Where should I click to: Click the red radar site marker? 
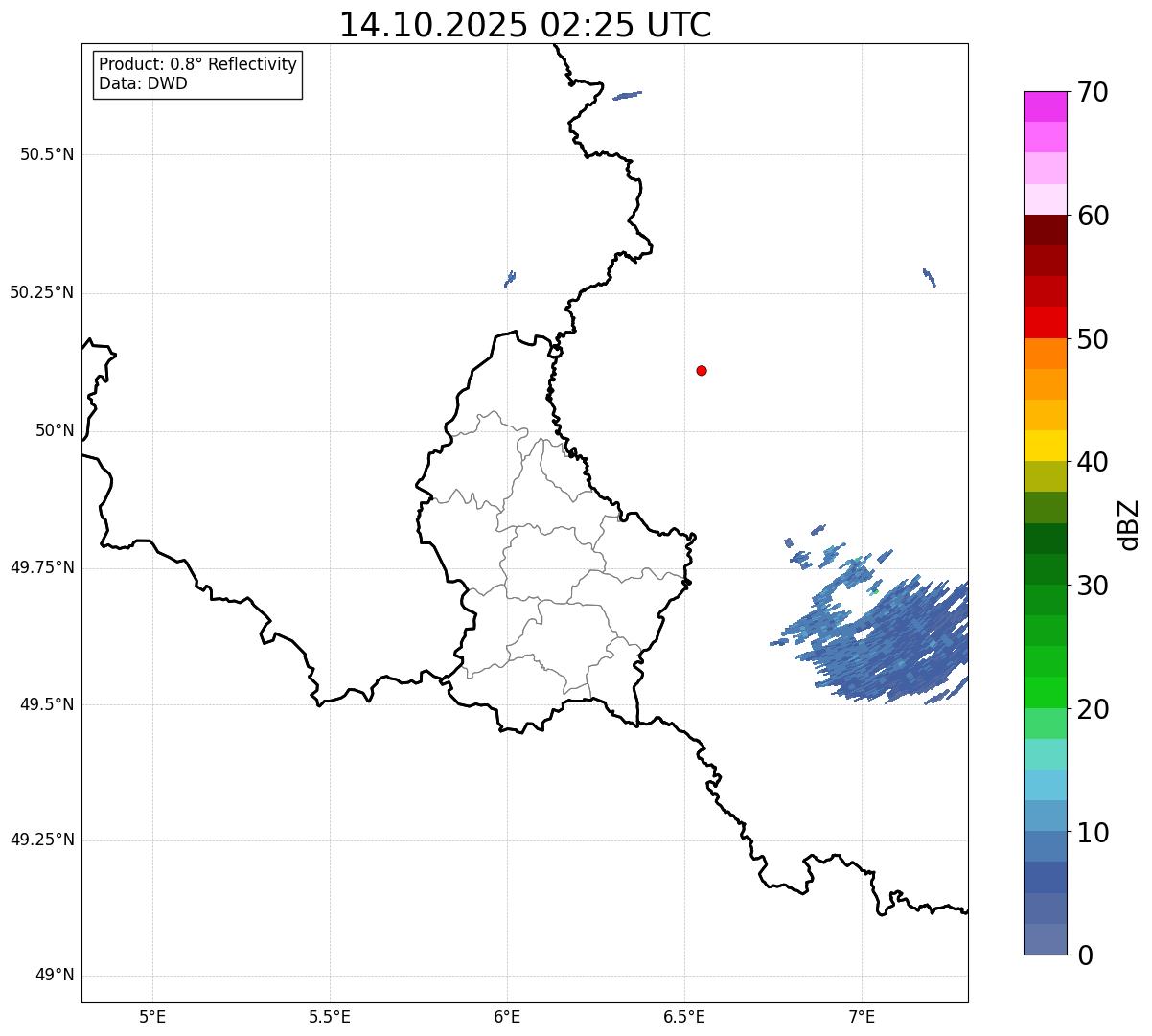702,370
